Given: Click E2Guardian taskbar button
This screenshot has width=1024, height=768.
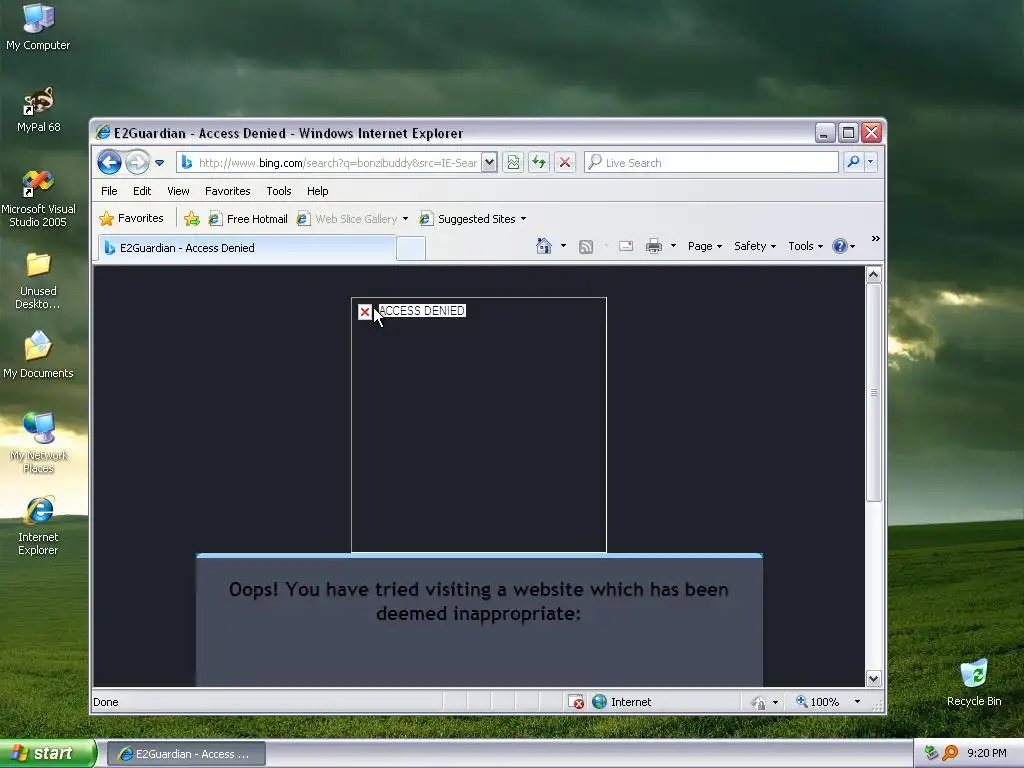Looking at the screenshot, I should [x=186, y=754].
